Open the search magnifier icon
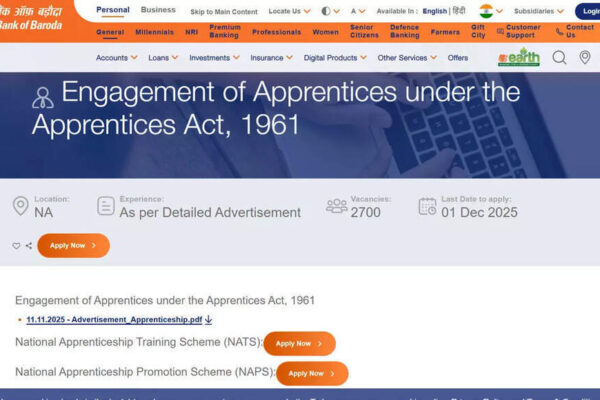 pos(559,58)
